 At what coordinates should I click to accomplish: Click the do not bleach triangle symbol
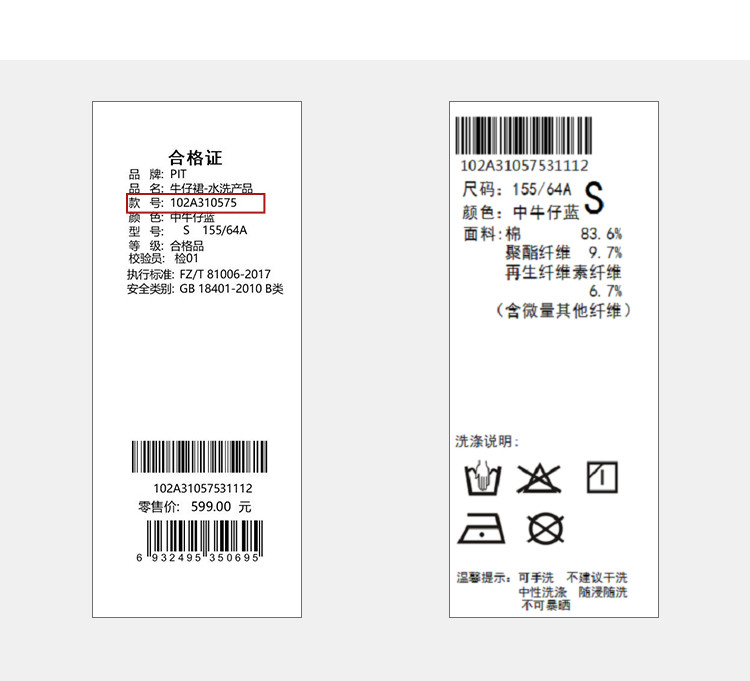point(539,478)
